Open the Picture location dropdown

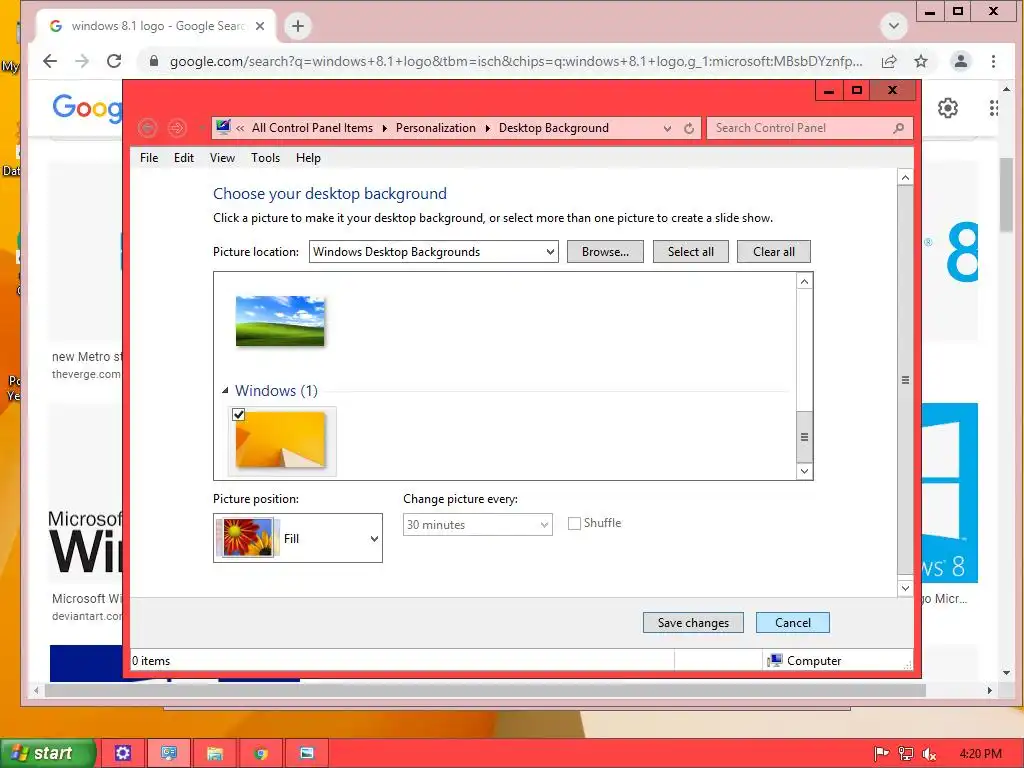click(434, 251)
